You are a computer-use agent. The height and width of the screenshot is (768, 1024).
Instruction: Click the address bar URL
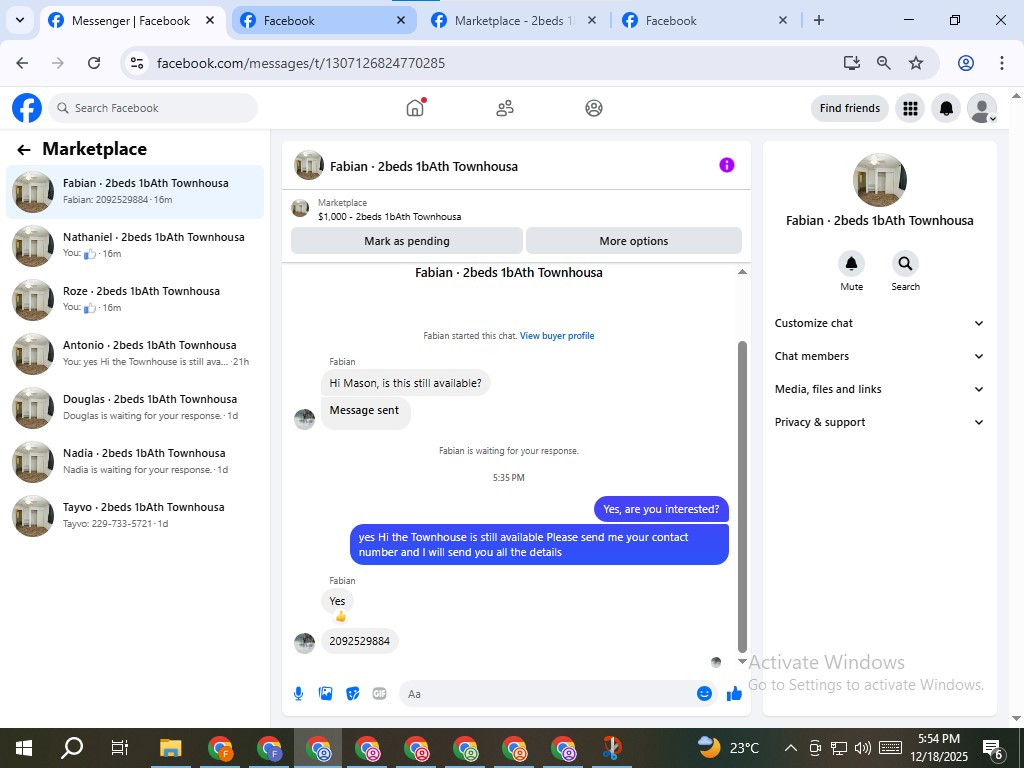301,63
